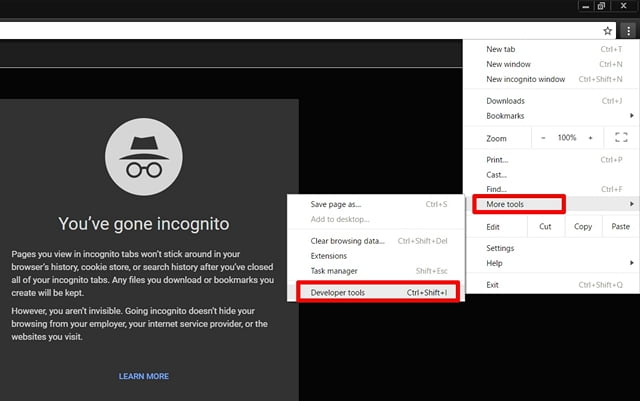Restore down the Chrome window
This screenshot has height=401, width=640.
tap(601, 6)
